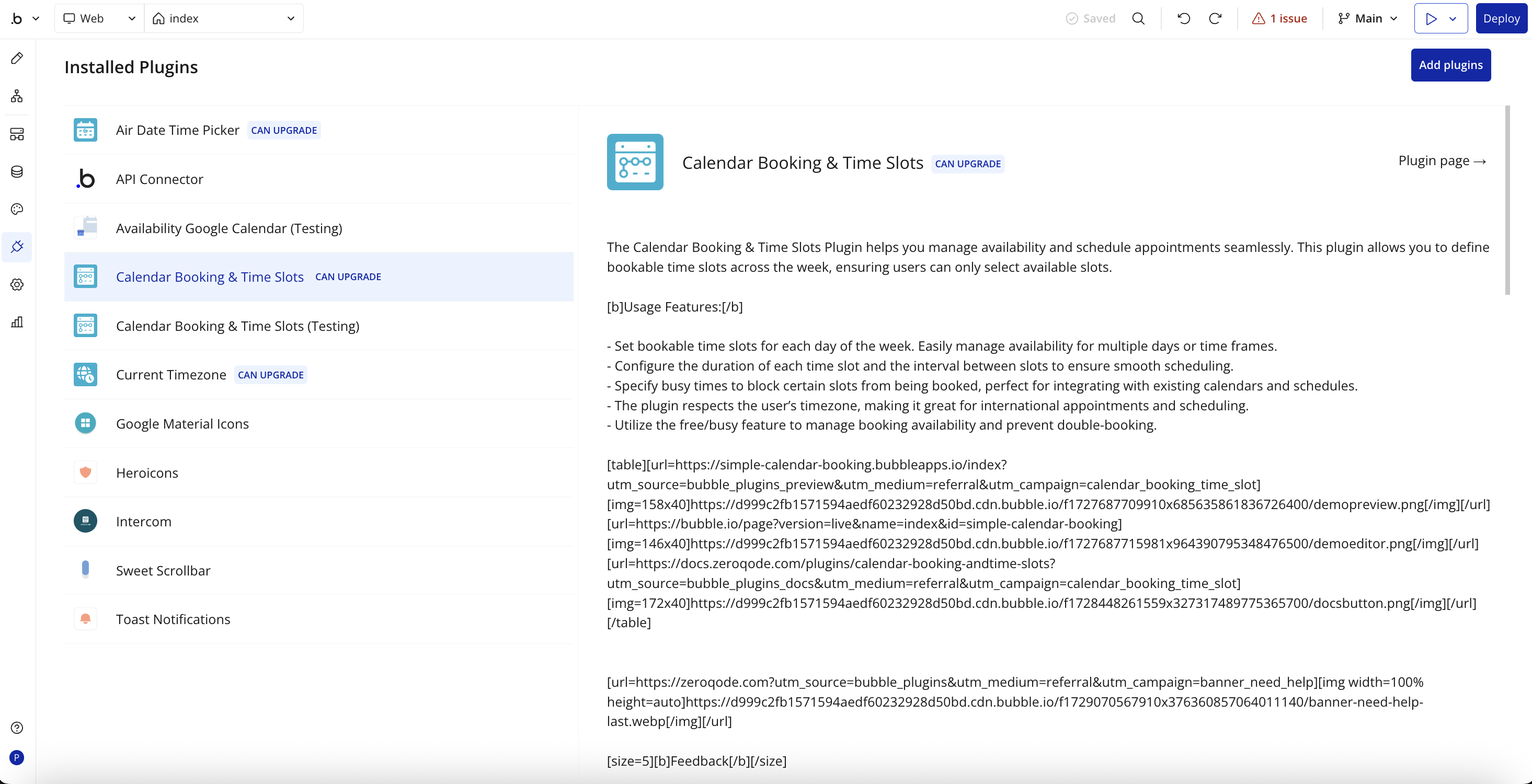1532x784 pixels.
Task: Click the plugin description scrollbar
Action: [1507, 200]
